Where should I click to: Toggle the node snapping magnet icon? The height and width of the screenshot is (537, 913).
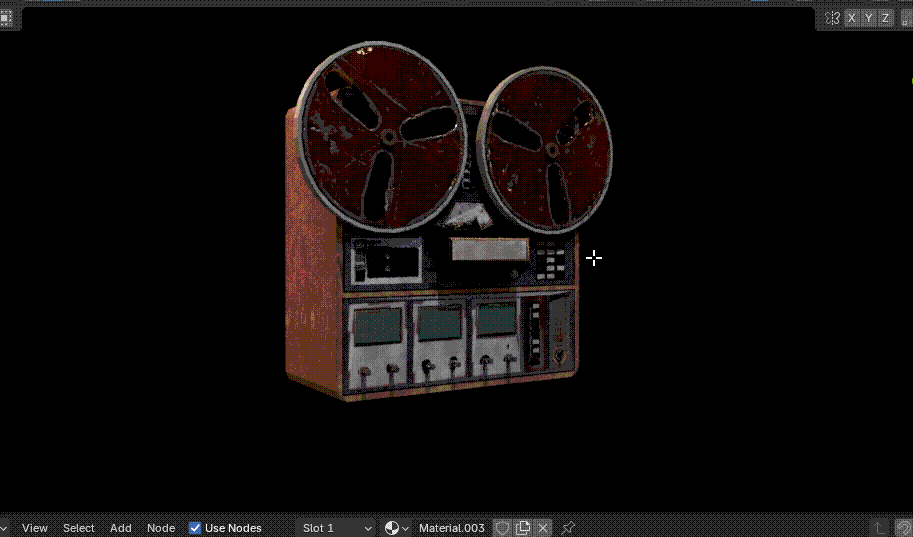tap(903, 528)
